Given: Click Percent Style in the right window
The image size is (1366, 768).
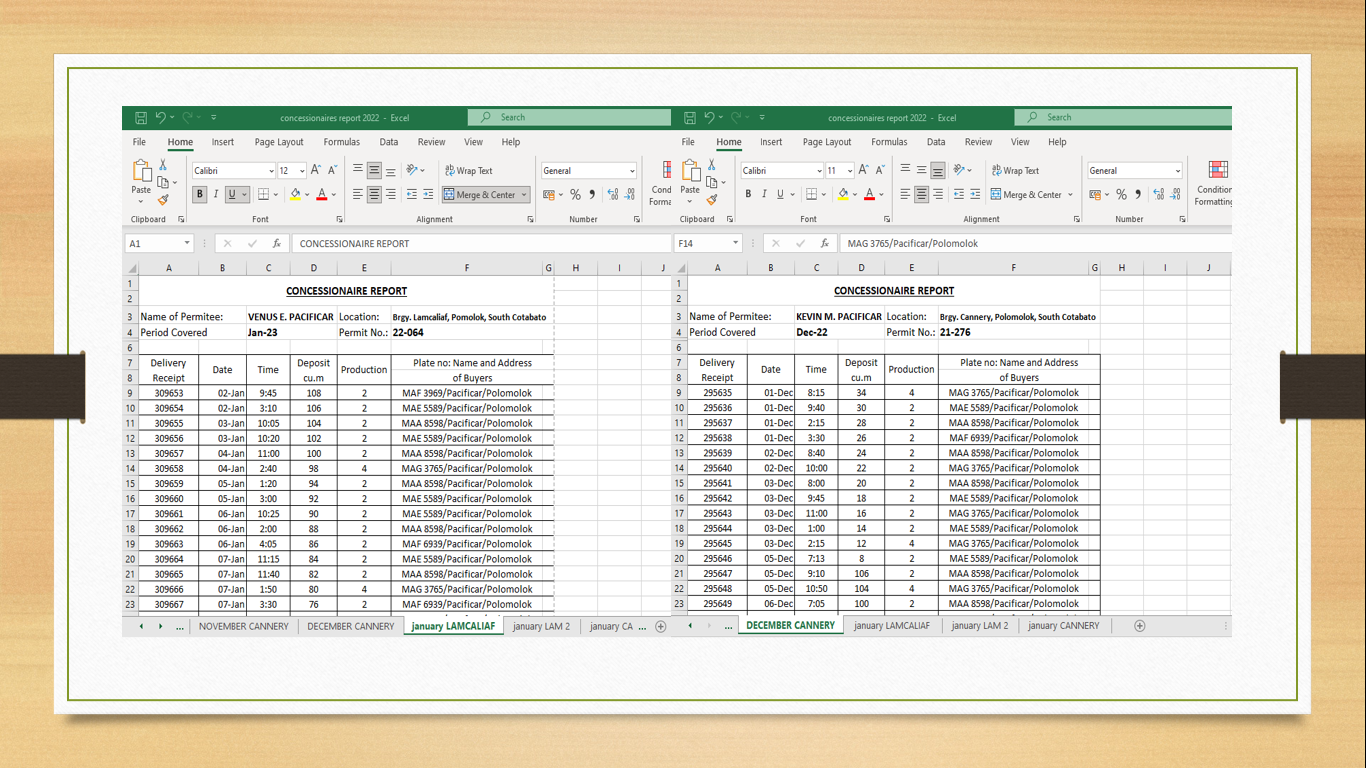Looking at the screenshot, I should pos(1122,195).
